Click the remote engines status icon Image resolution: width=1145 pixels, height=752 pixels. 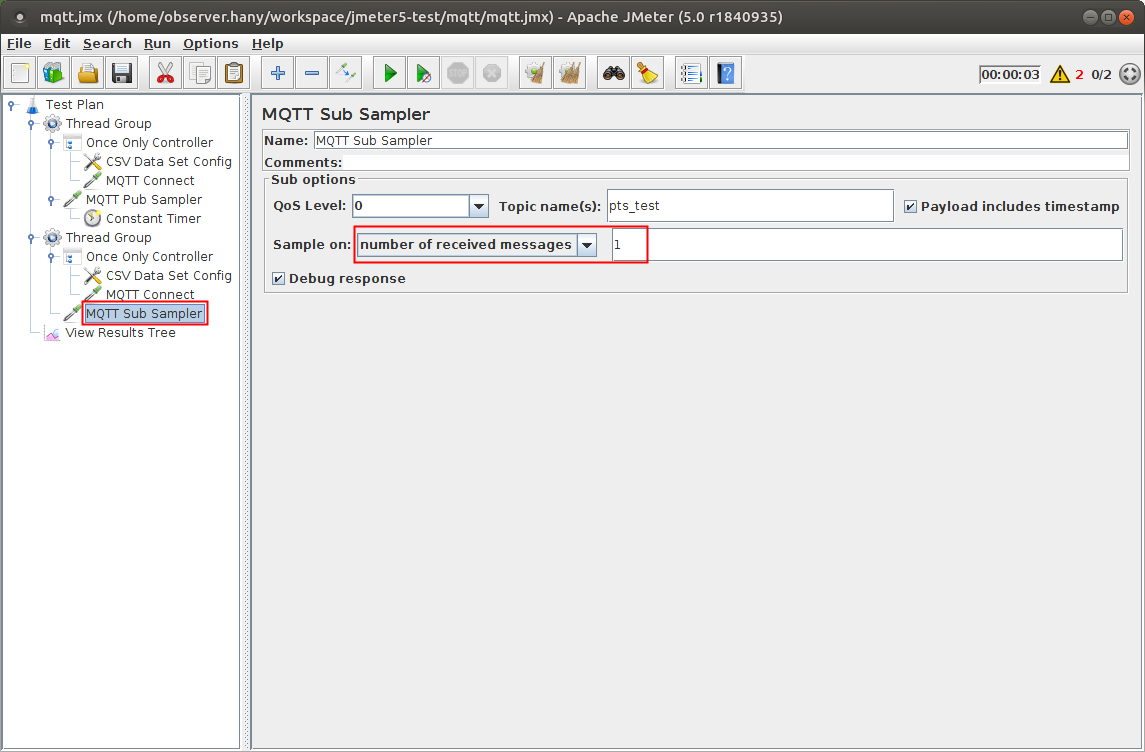(1130, 74)
